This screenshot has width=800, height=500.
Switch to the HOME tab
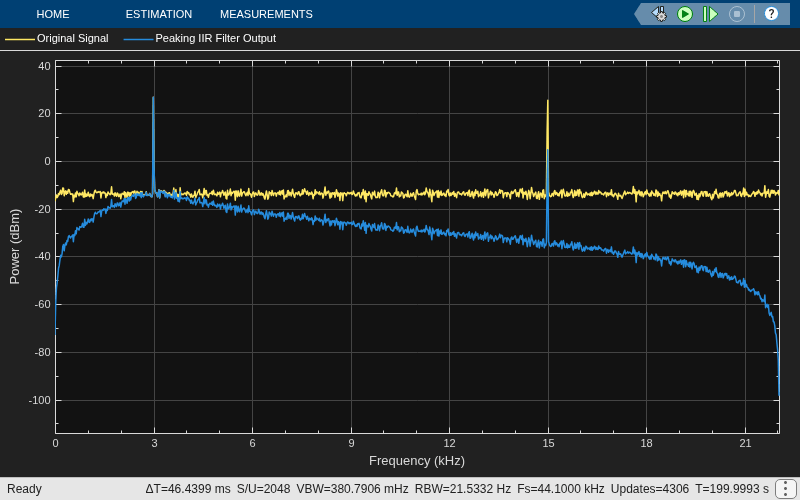[x=53, y=14]
